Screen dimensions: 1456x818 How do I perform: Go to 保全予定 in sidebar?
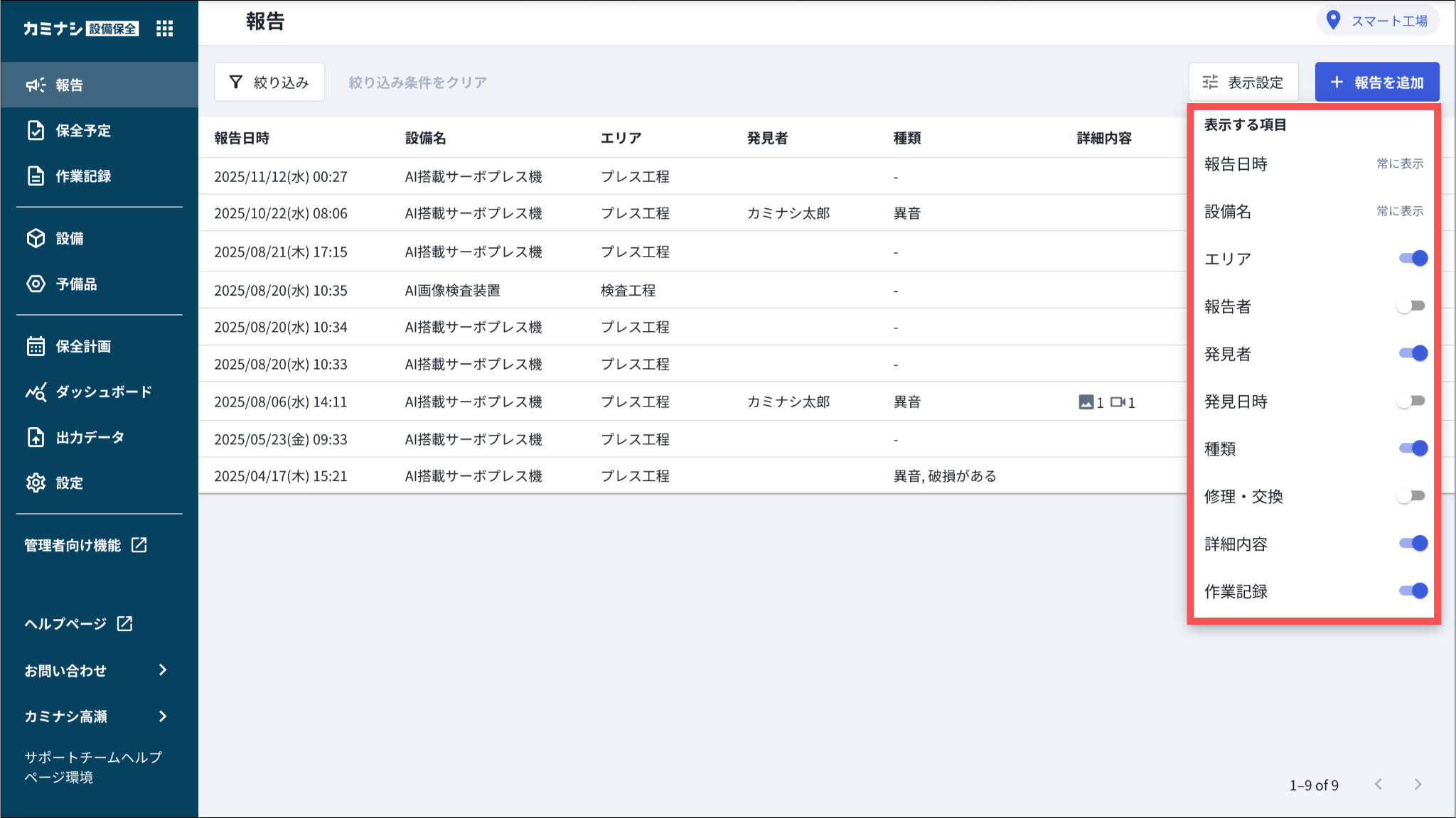click(83, 131)
